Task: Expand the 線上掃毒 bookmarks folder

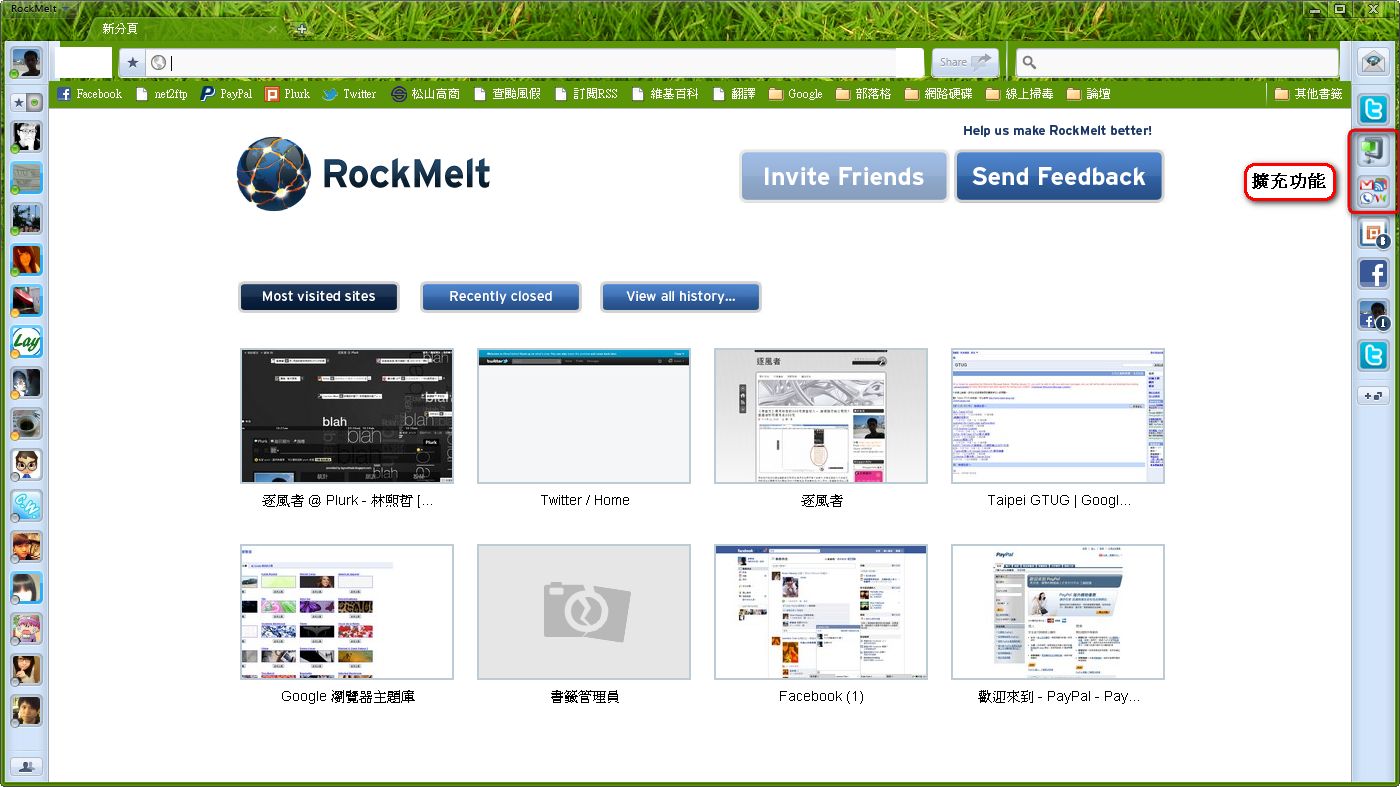Action: [x=1019, y=94]
